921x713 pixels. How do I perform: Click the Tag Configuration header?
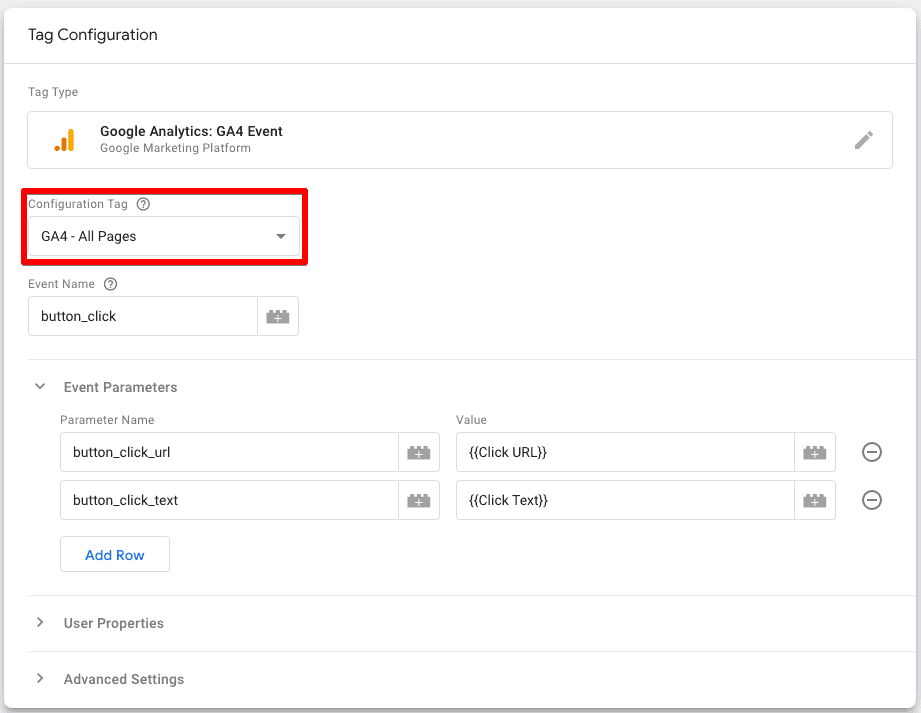92,34
